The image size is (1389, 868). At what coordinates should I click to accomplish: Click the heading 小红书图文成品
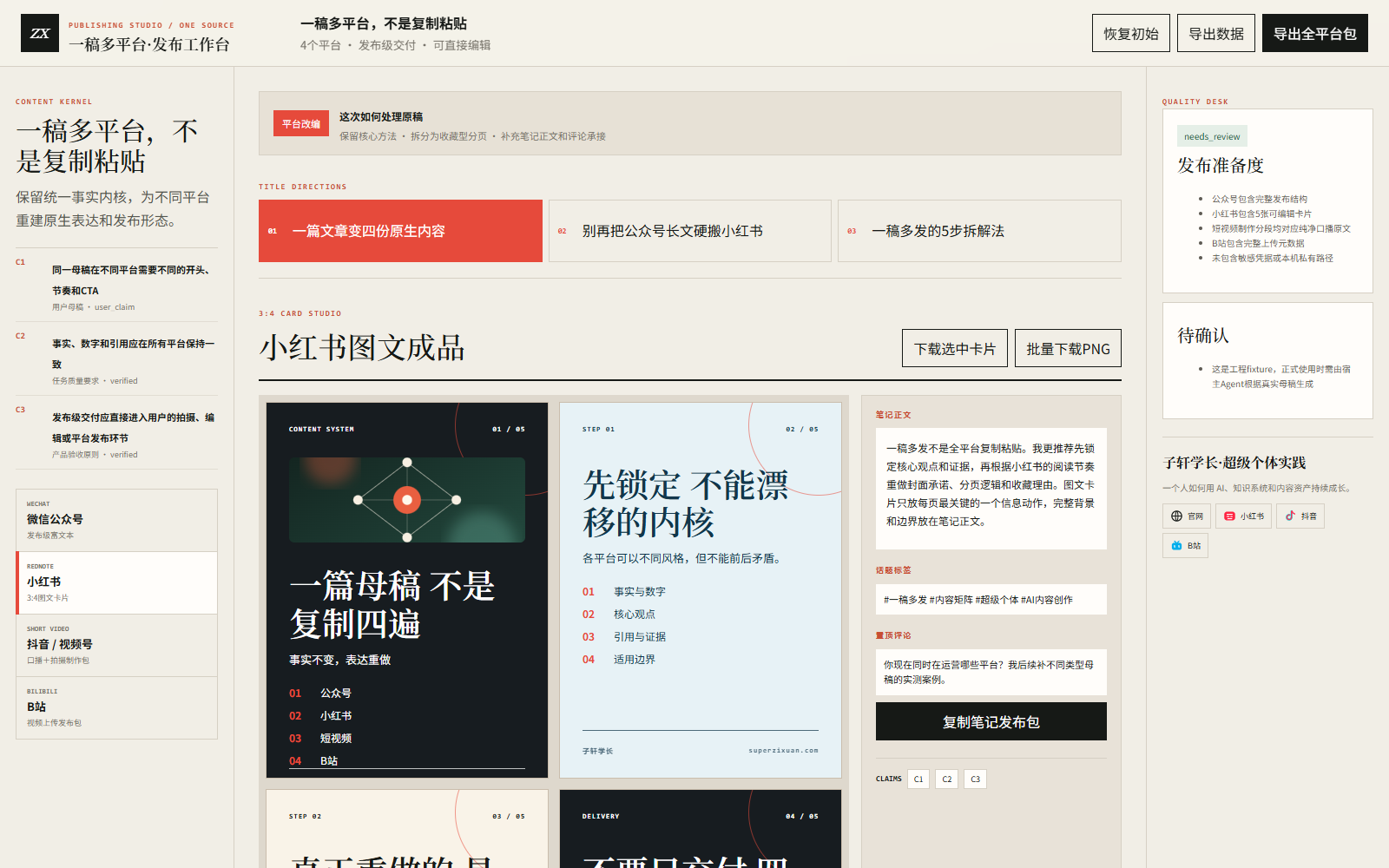362,348
